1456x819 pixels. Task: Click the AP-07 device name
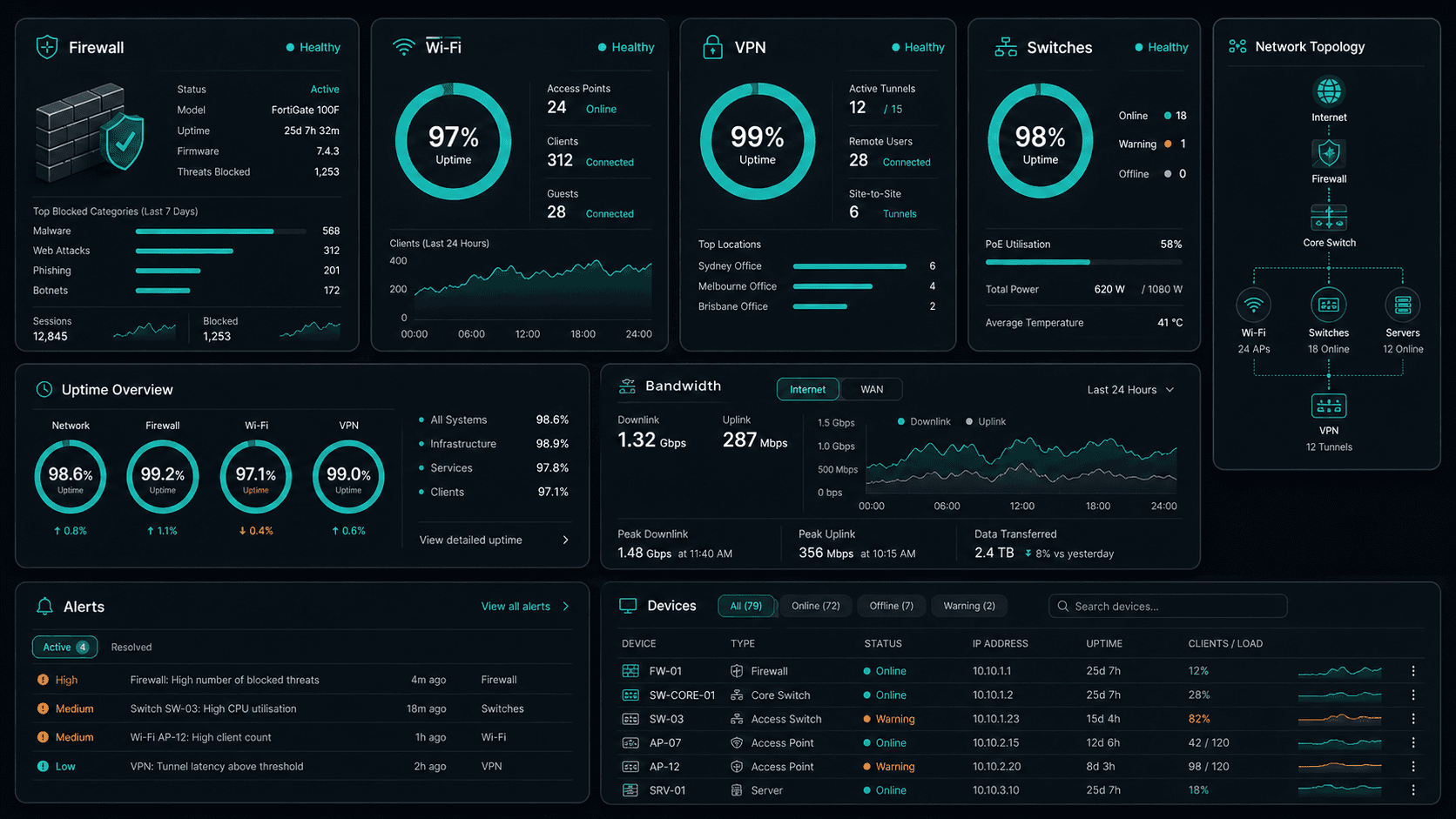pyautogui.click(x=665, y=742)
